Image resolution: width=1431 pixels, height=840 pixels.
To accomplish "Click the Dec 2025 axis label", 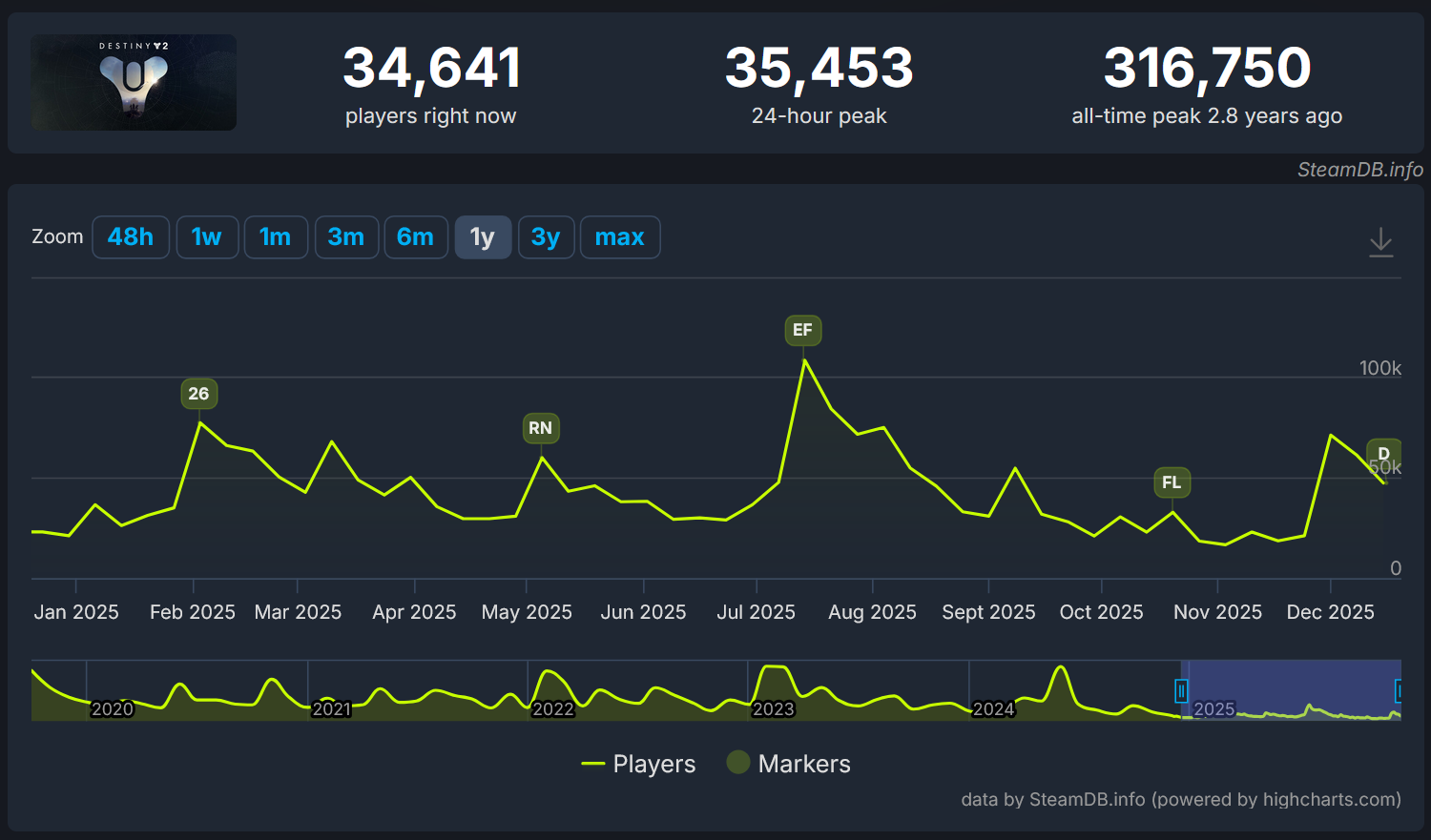I will coord(1331,612).
